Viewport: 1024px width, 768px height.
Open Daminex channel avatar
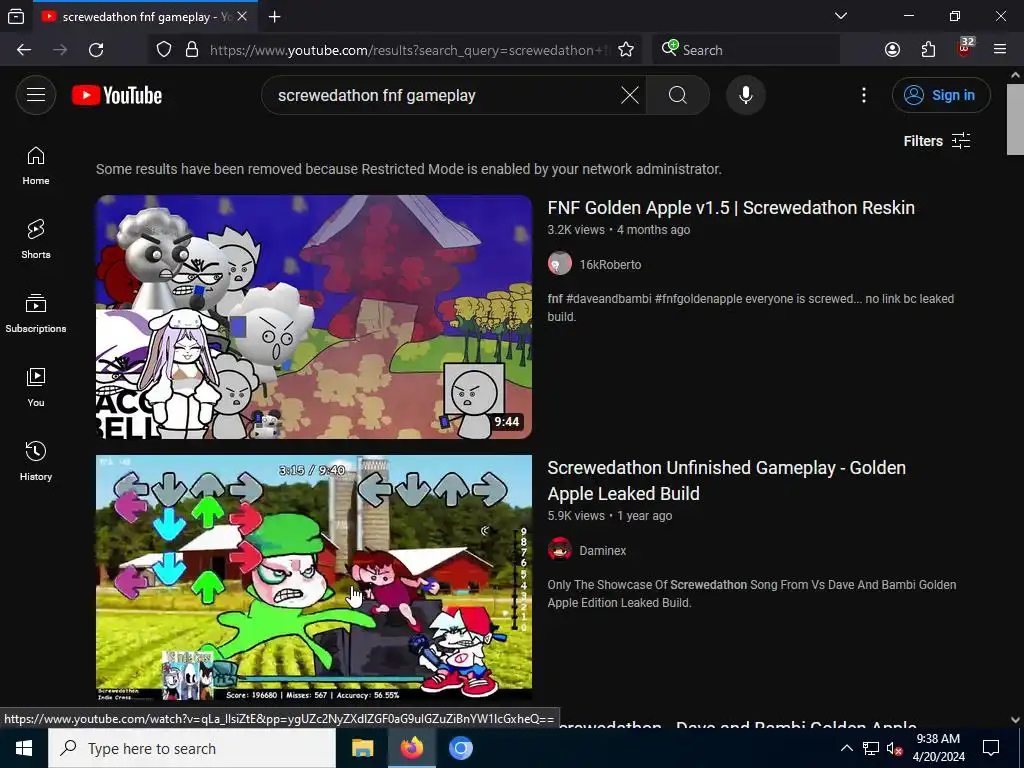(x=560, y=551)
